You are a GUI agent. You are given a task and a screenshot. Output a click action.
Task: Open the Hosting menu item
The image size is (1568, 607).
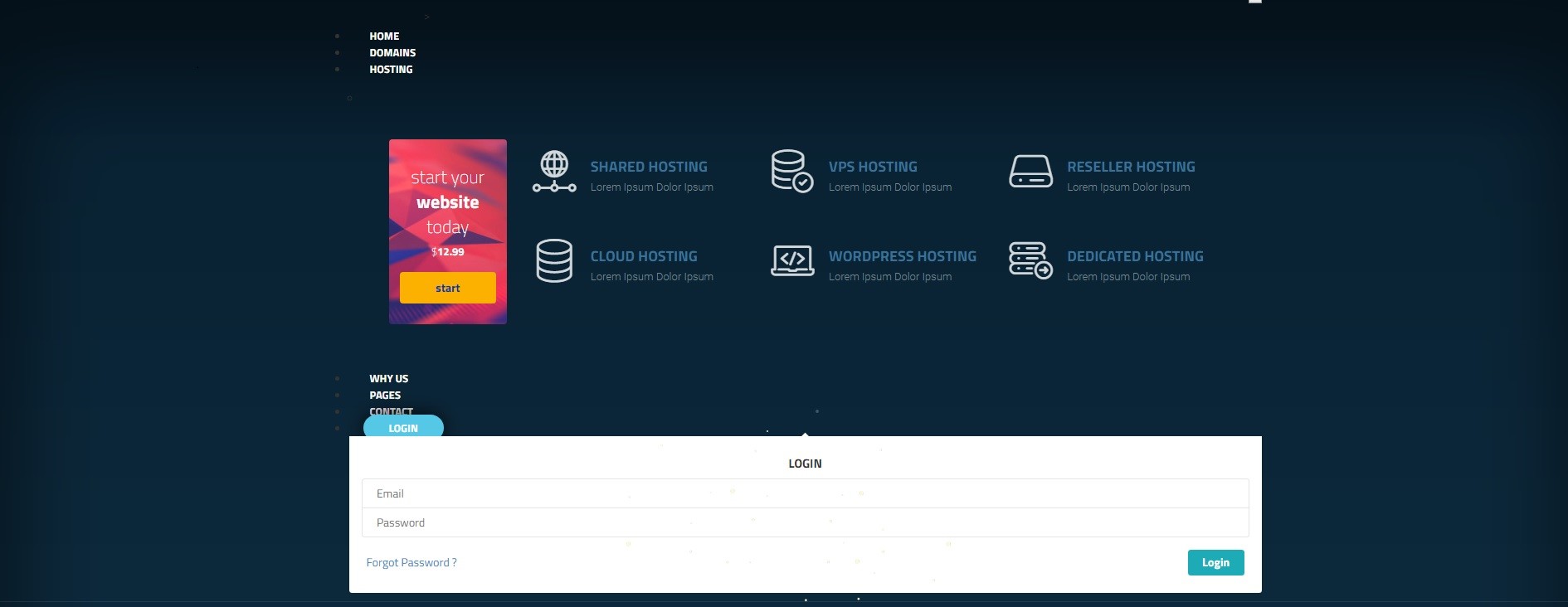click(x=391, y=70)
